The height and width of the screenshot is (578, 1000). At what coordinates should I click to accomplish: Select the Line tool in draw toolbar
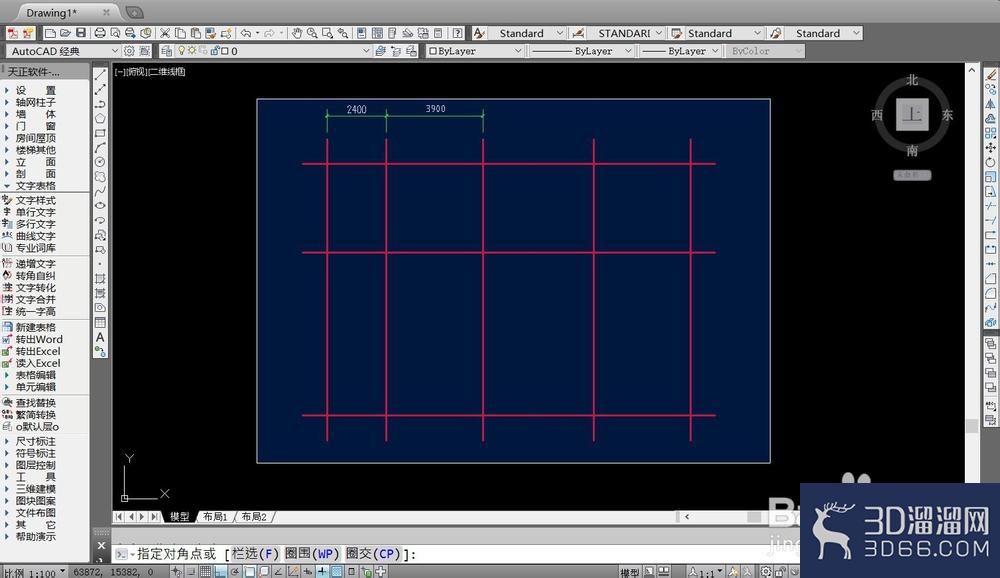click(100, 75)
